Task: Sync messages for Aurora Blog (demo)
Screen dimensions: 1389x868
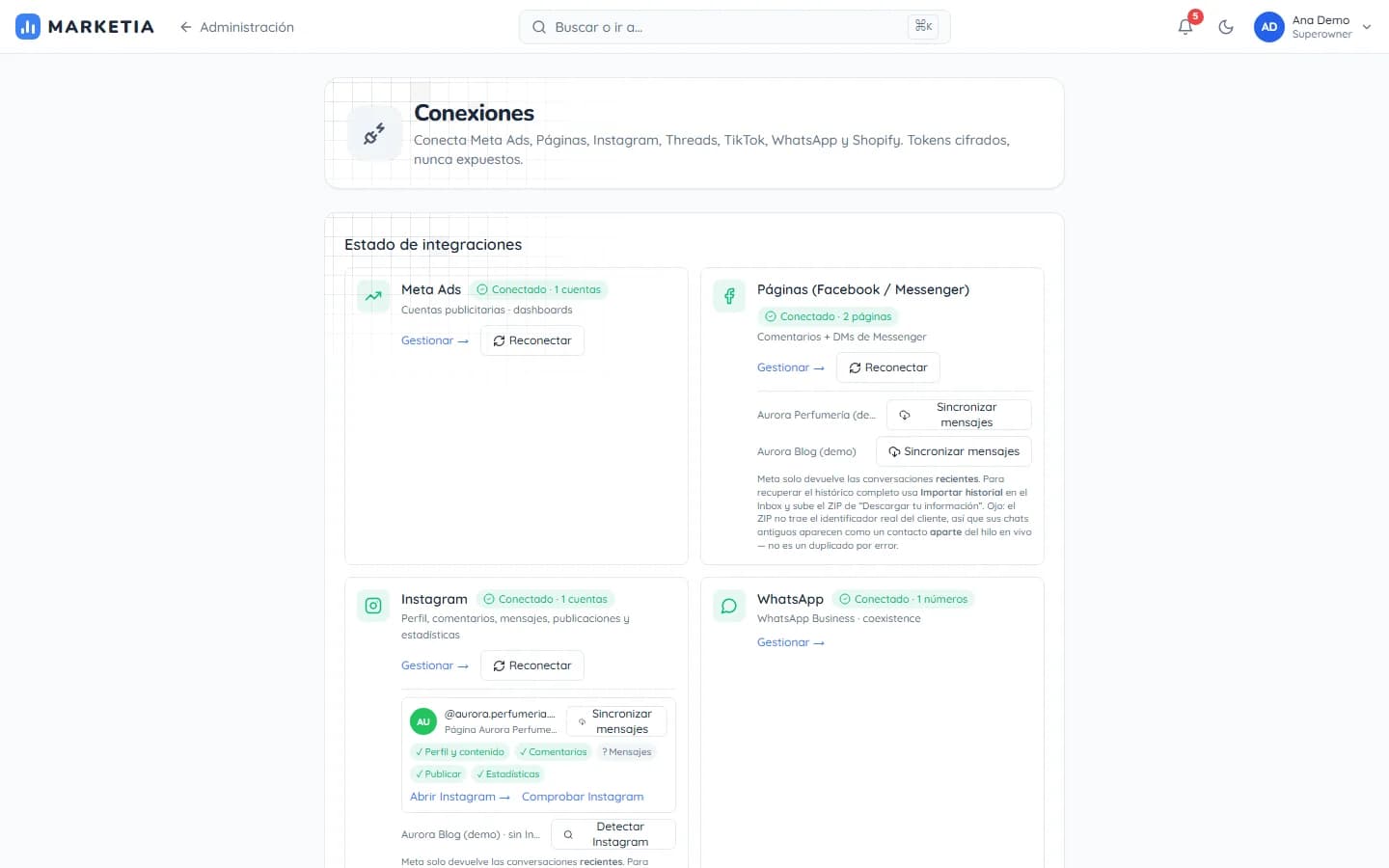Action: [x=954, y=451]
